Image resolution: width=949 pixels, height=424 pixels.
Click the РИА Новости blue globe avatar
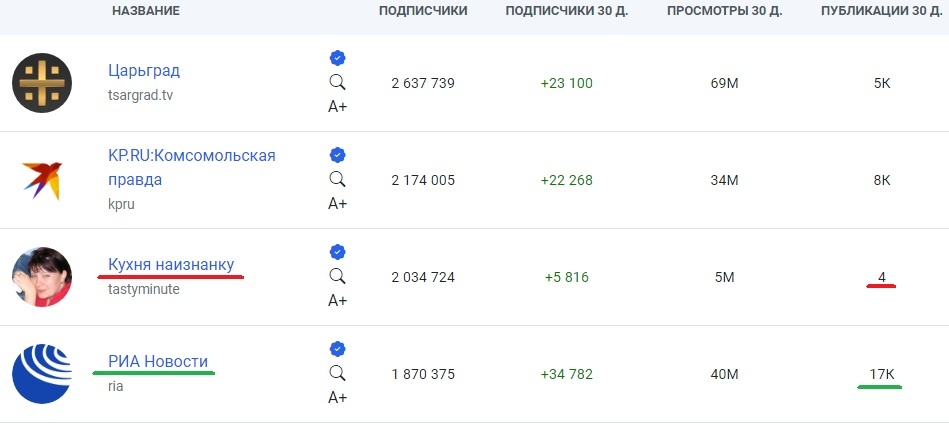pos(42,374)
